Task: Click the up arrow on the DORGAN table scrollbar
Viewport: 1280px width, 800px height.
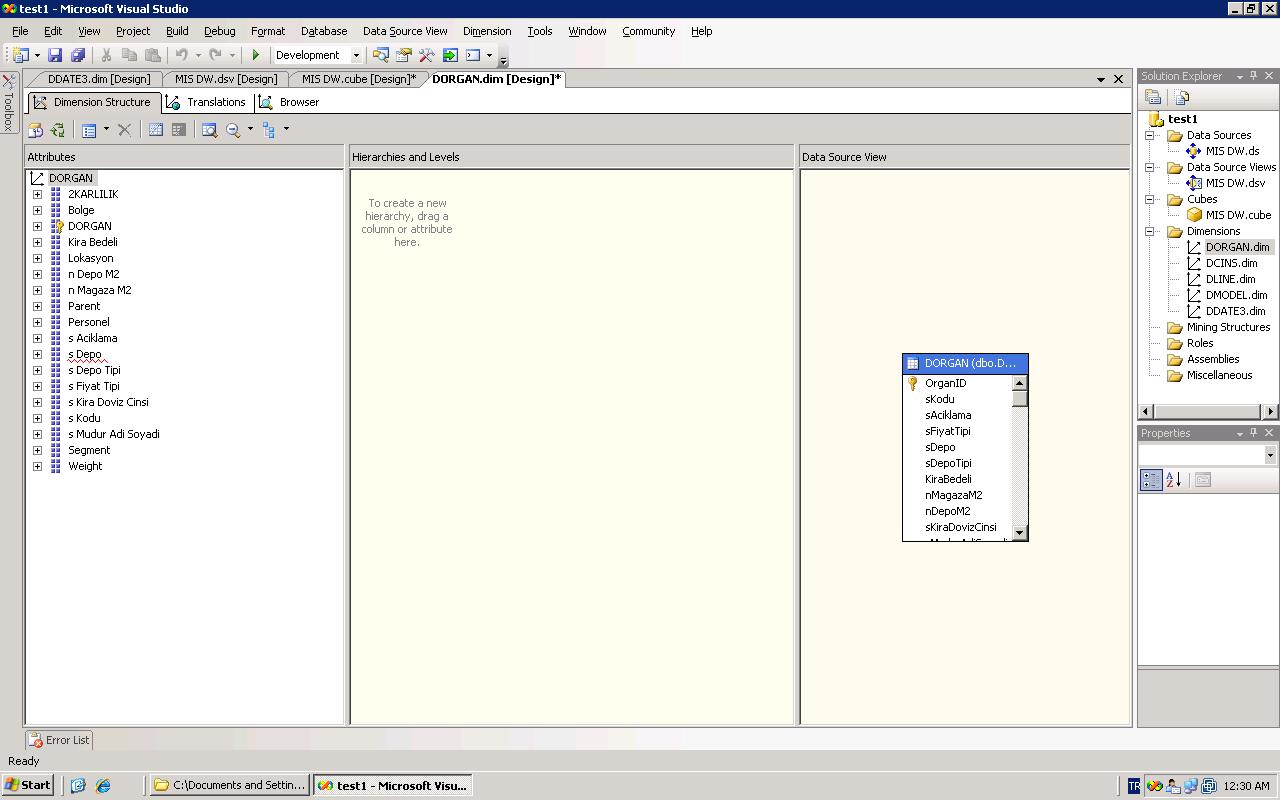Action: pyautogui.click(x=1019, y=383)
